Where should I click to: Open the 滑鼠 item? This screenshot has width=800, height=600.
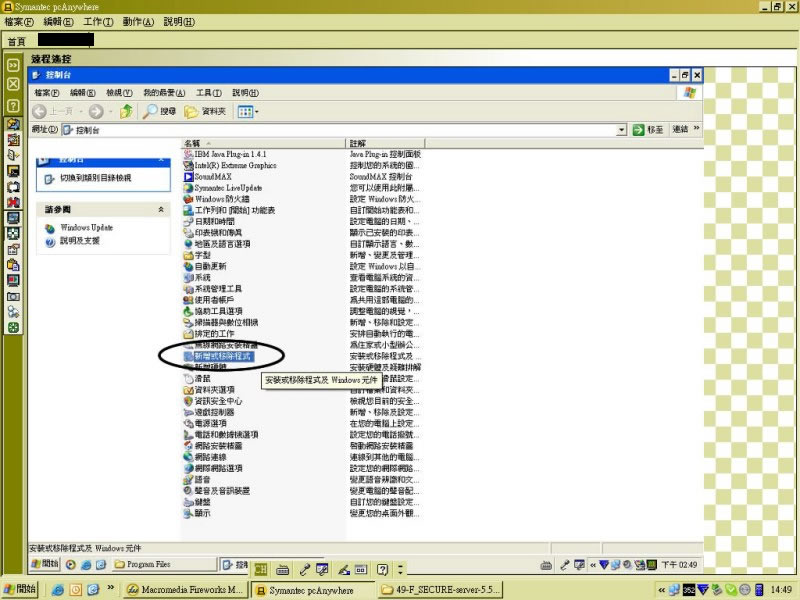tap(197, 379)
